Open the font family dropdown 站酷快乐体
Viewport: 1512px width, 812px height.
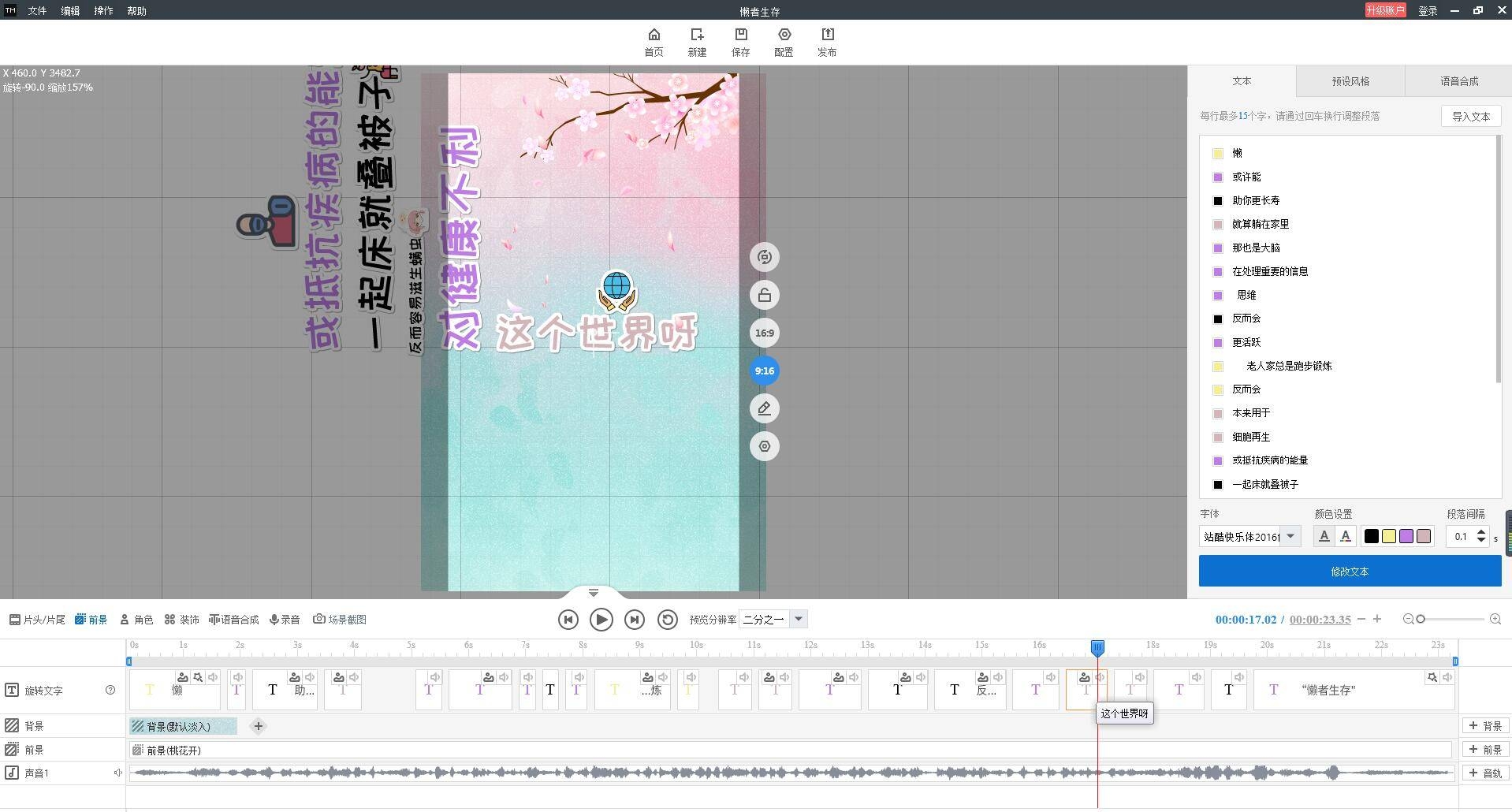(1290, 536)
